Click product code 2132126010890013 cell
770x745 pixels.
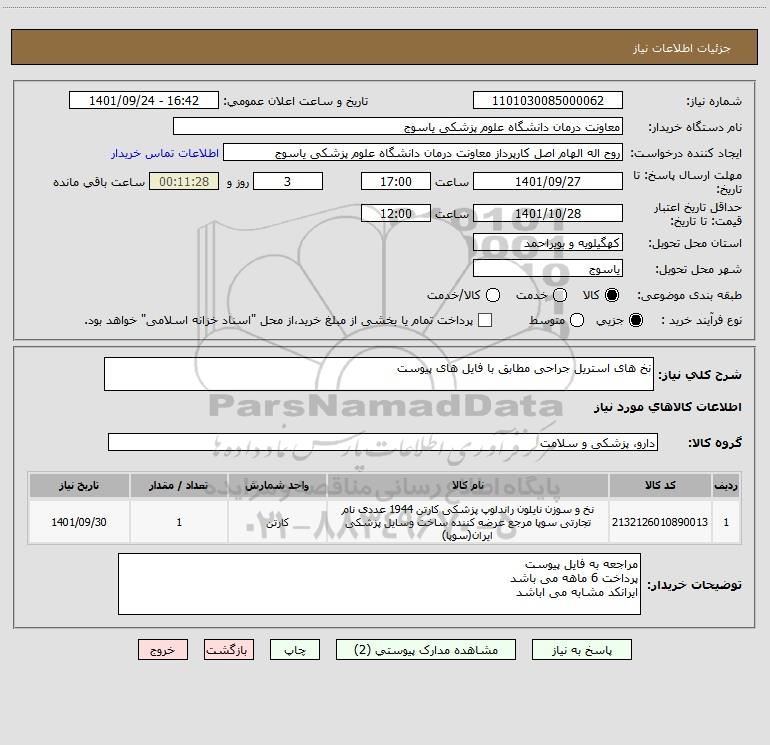coord(660,522)
